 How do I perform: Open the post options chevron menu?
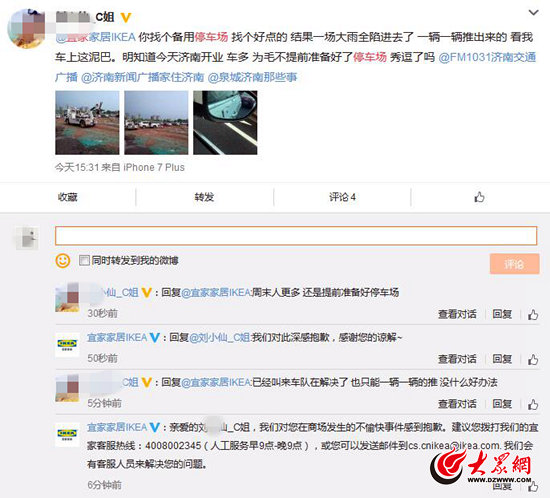[533, 13]
